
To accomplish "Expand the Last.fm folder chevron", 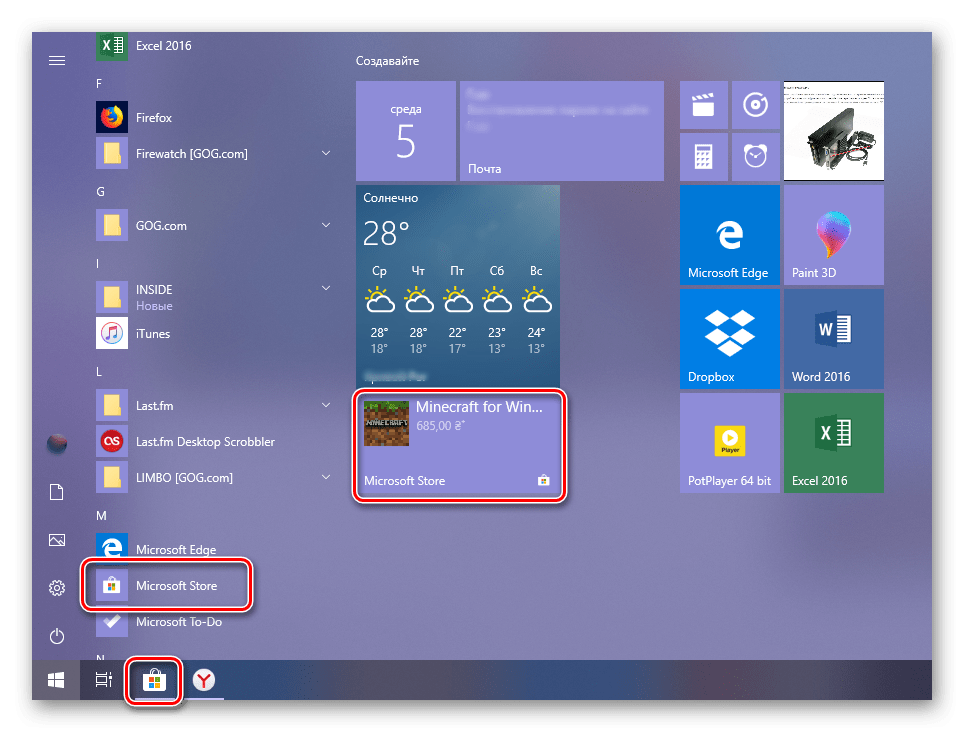I will point(326,405).
